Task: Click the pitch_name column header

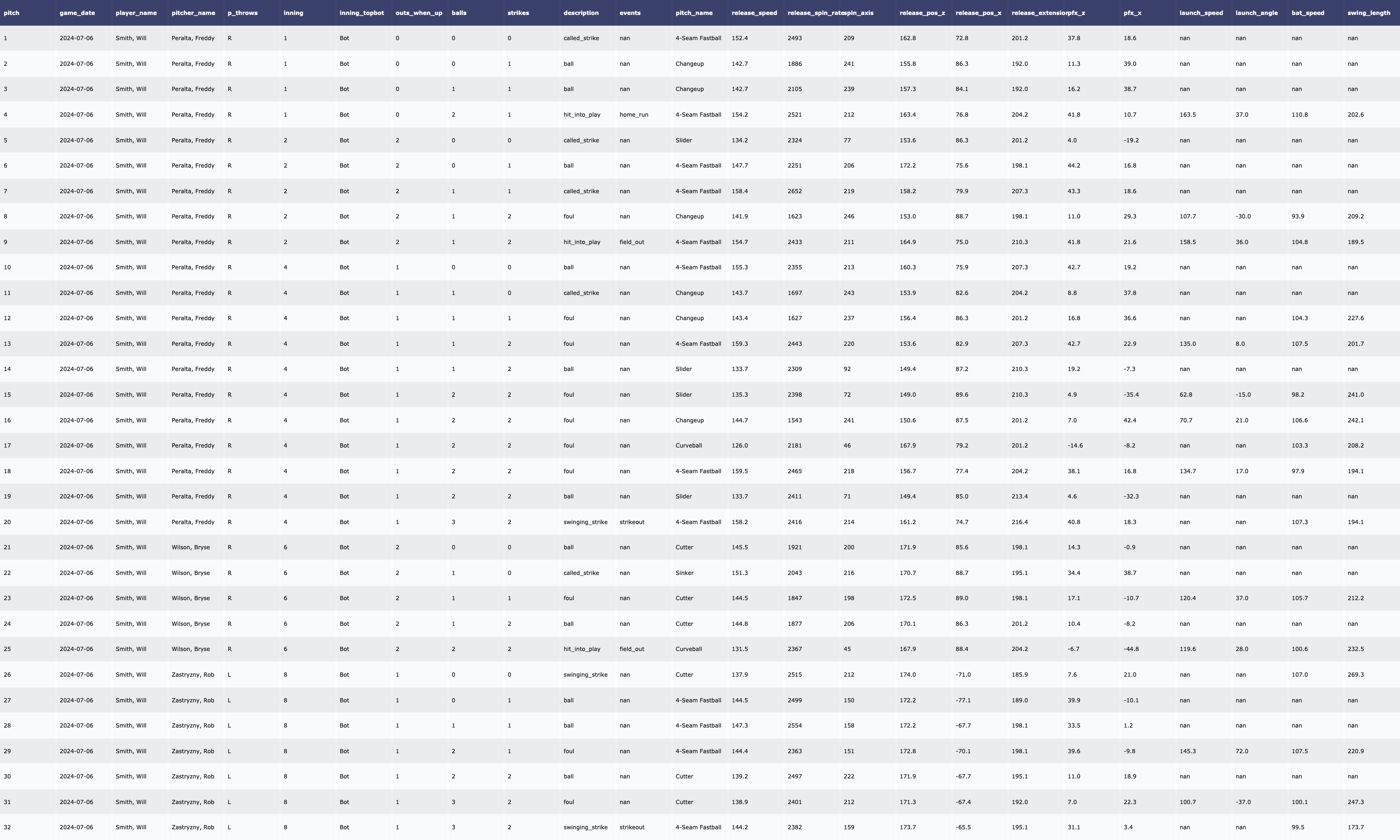Action: (694, 13)
